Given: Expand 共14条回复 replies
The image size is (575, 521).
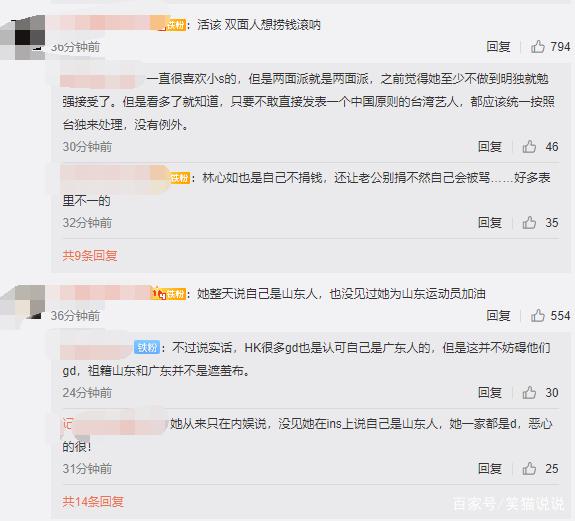Looking at the screenshot, I should tap(93, 501).
